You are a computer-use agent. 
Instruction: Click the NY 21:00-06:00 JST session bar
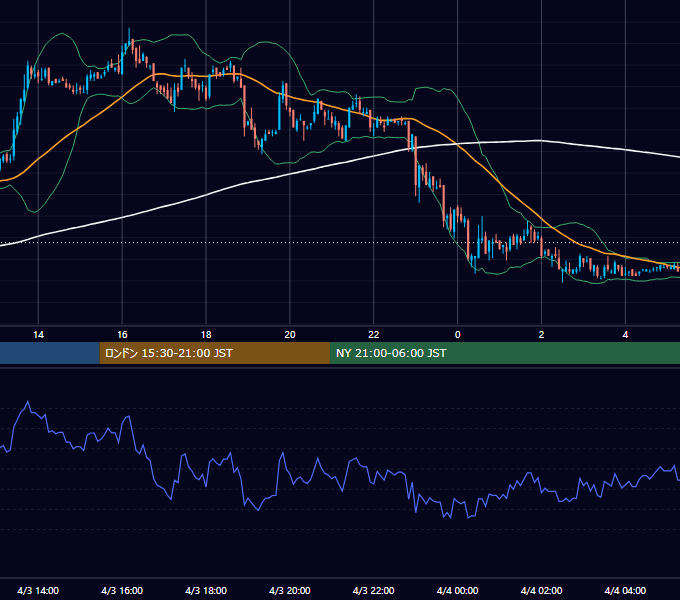[505, 353]
